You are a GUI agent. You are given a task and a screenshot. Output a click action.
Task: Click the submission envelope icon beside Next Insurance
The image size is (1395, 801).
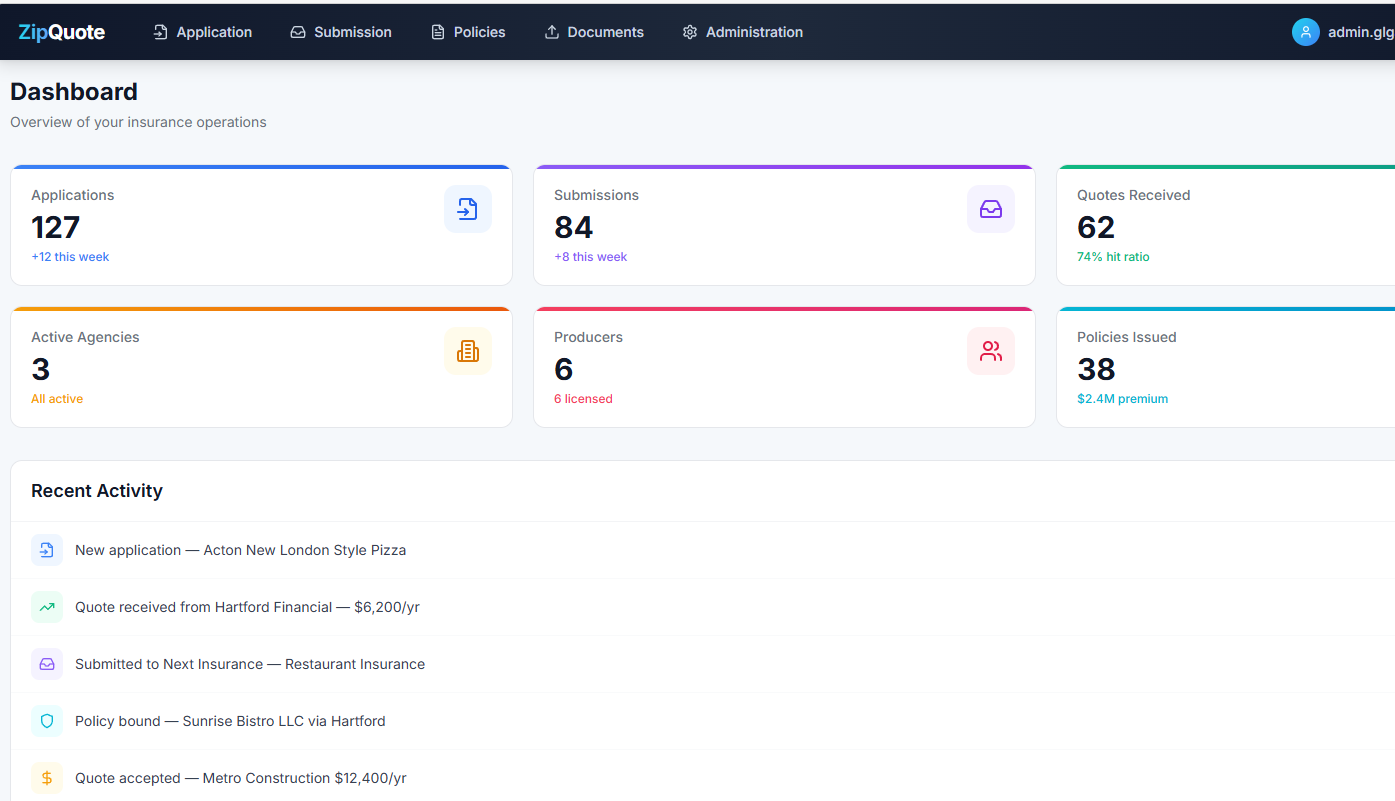coord(47,664)
